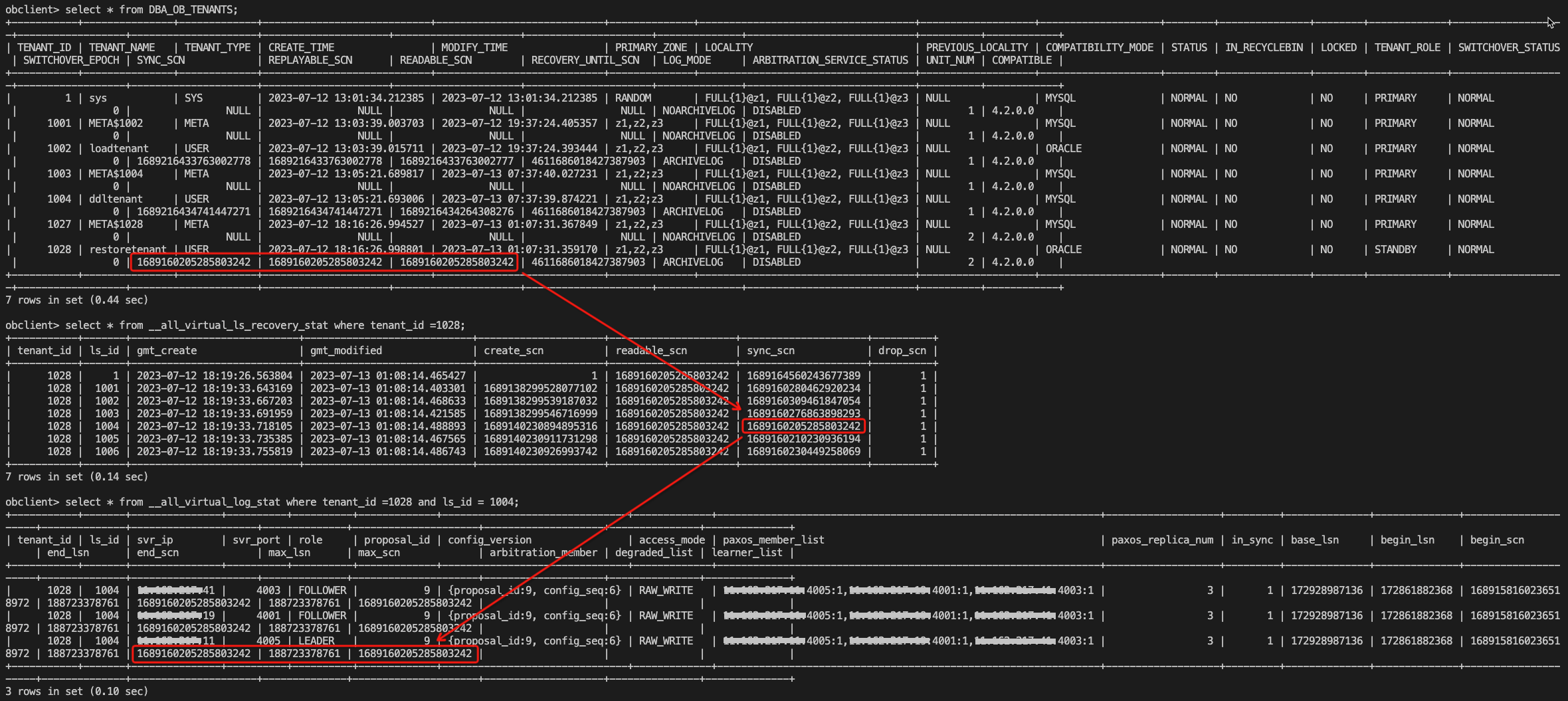Click the CREATE_TIME column header

tap(301, 47)
